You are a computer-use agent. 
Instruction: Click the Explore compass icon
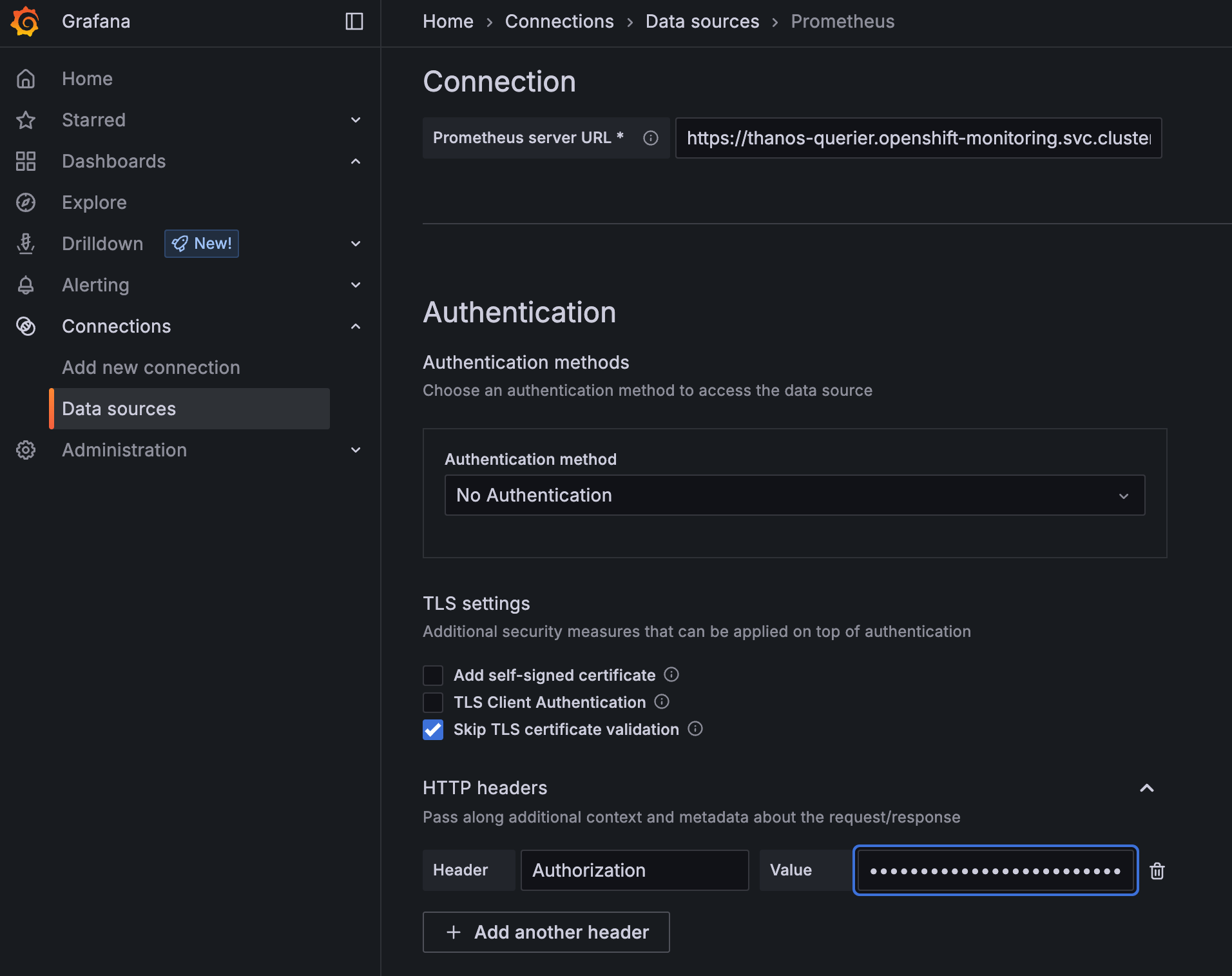point(26,202)
